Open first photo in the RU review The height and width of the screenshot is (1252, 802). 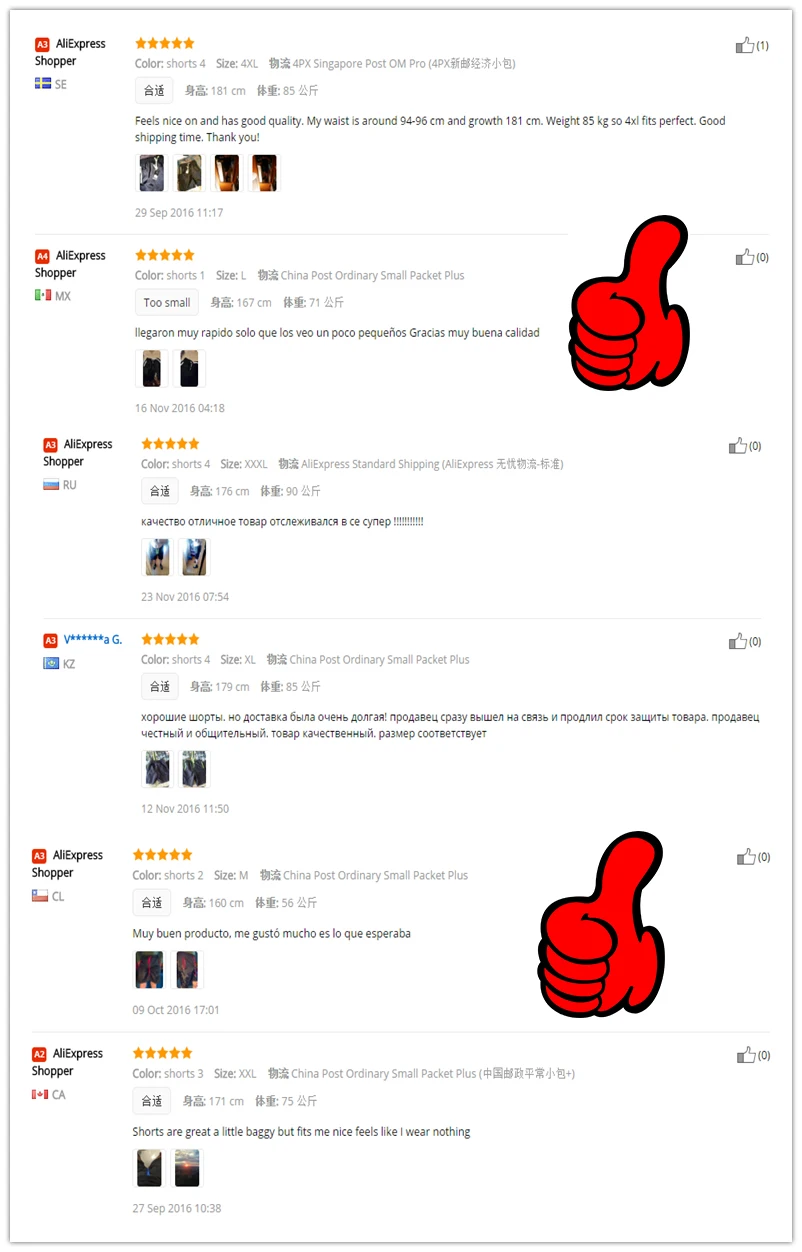[156, 557]
